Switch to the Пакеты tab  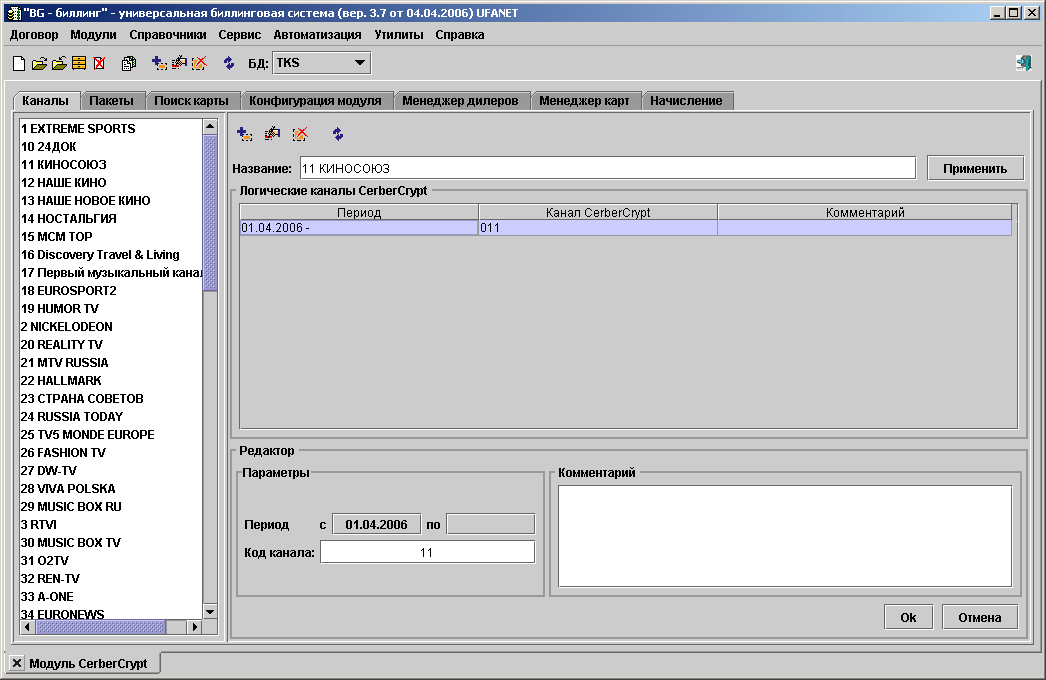(x=111, y=101)
